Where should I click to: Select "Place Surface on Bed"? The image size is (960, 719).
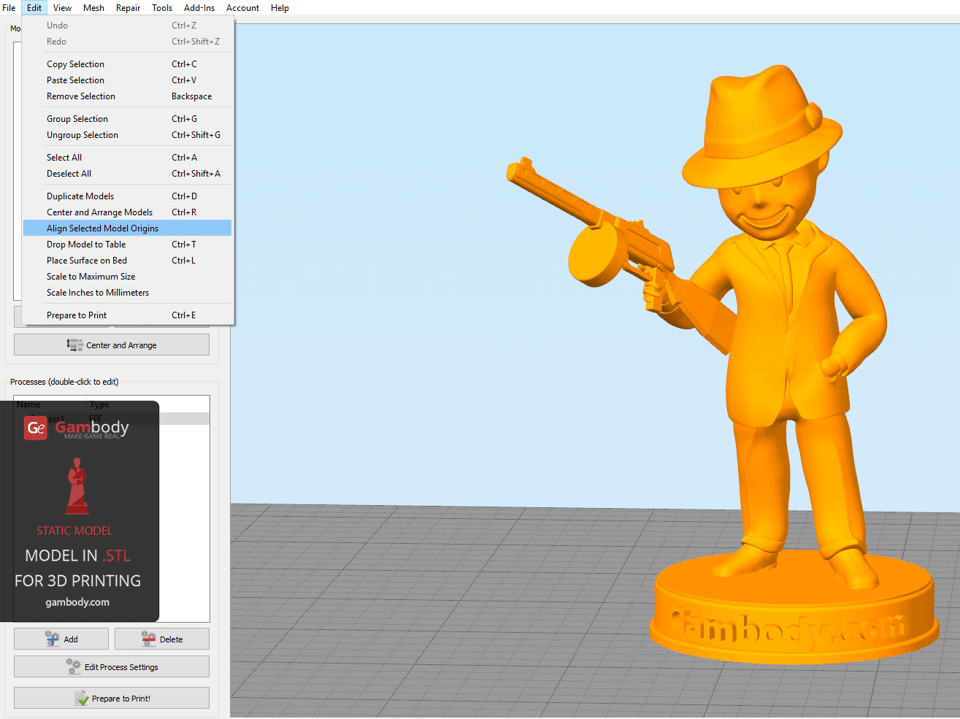[86, 260]
